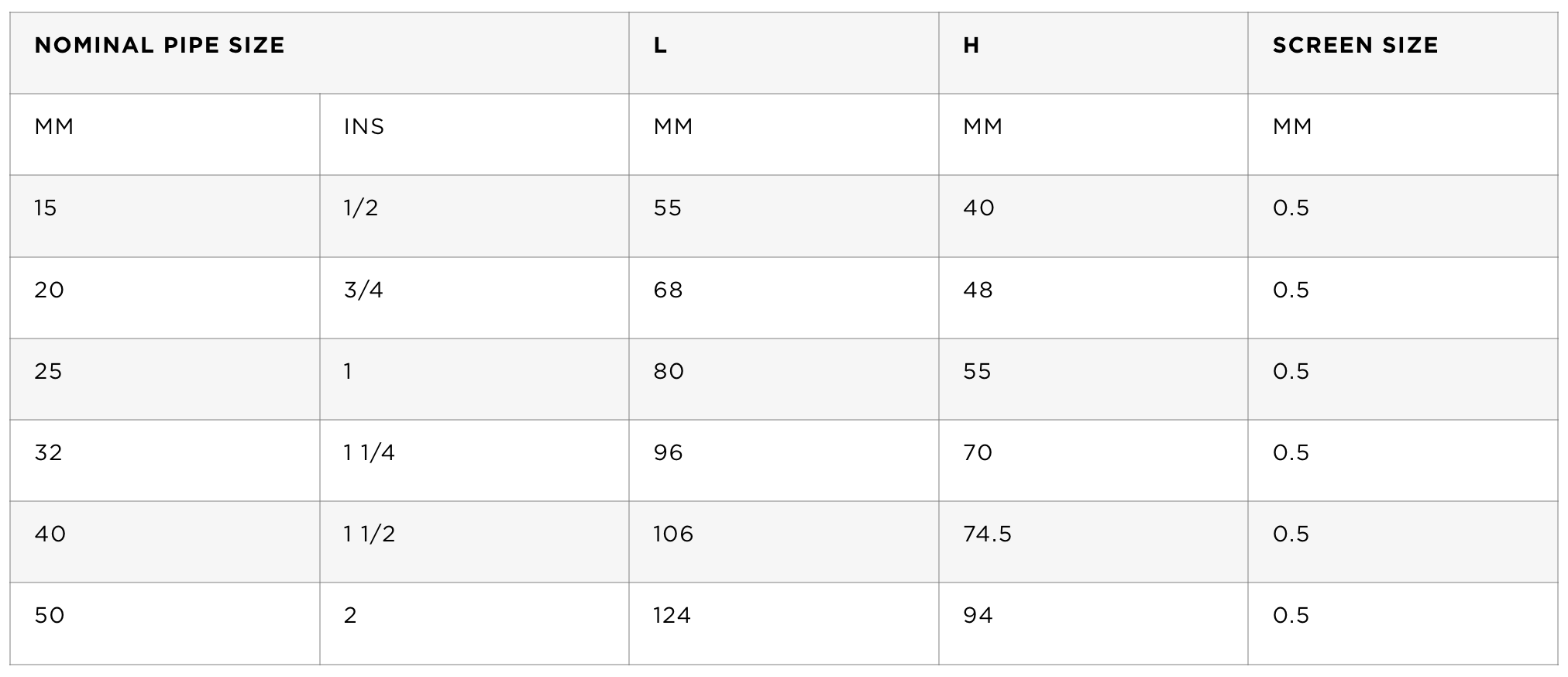Select the L value 124 cell
The image size is (1568, 677).
tap(784, 624)
